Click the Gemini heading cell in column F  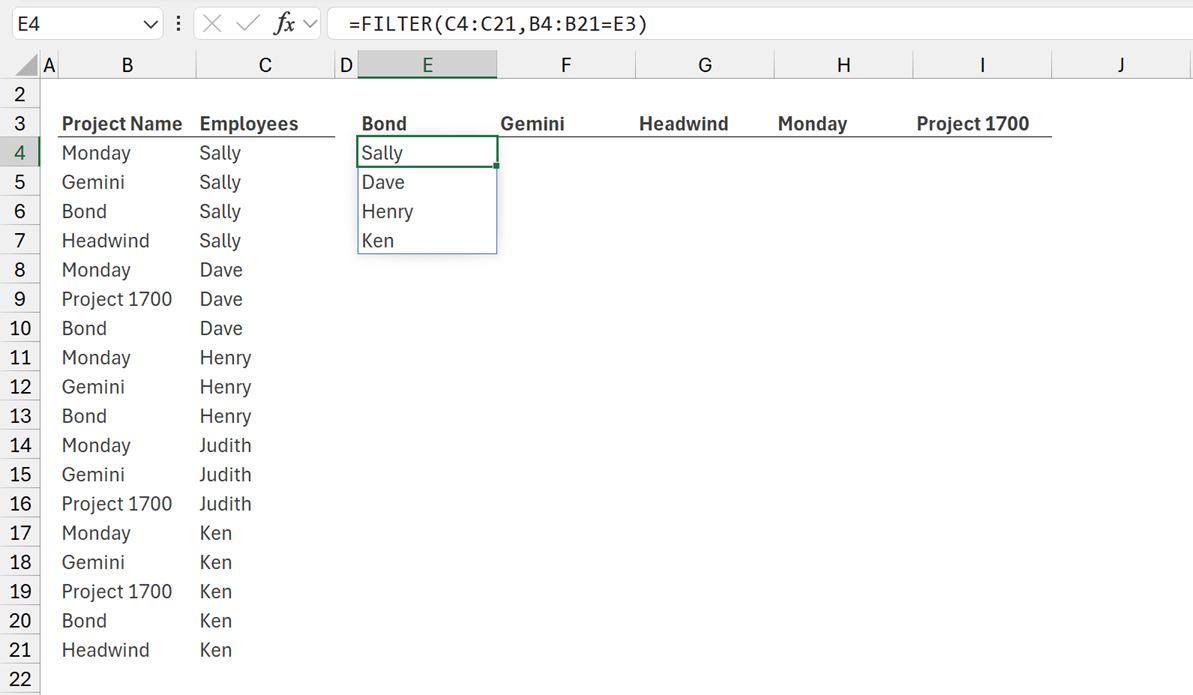[533, 124]
